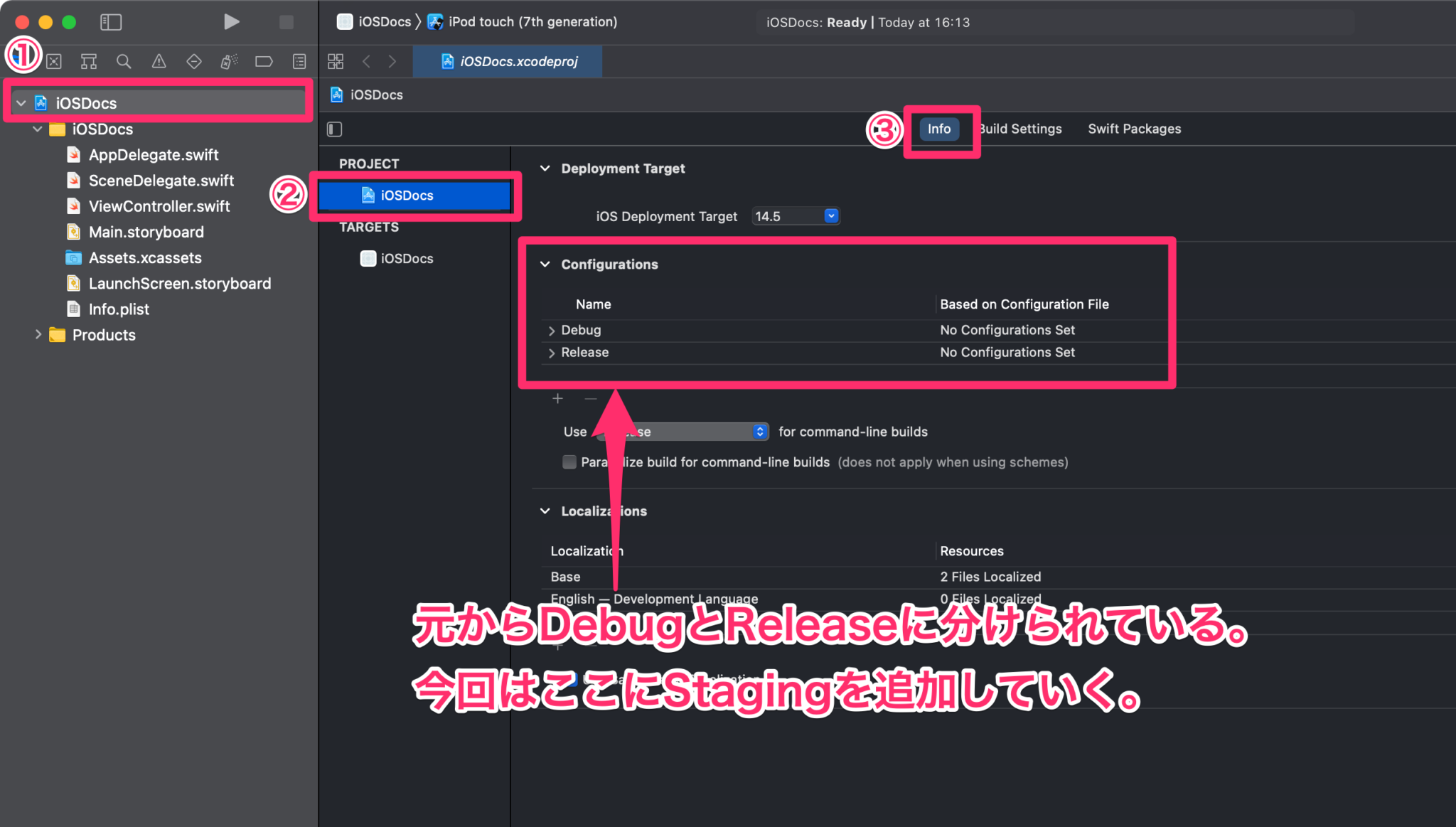Open the Breakpoint navigator flag icon
1456x827 pixels.
pyautogui.click(x=264, y=61)
